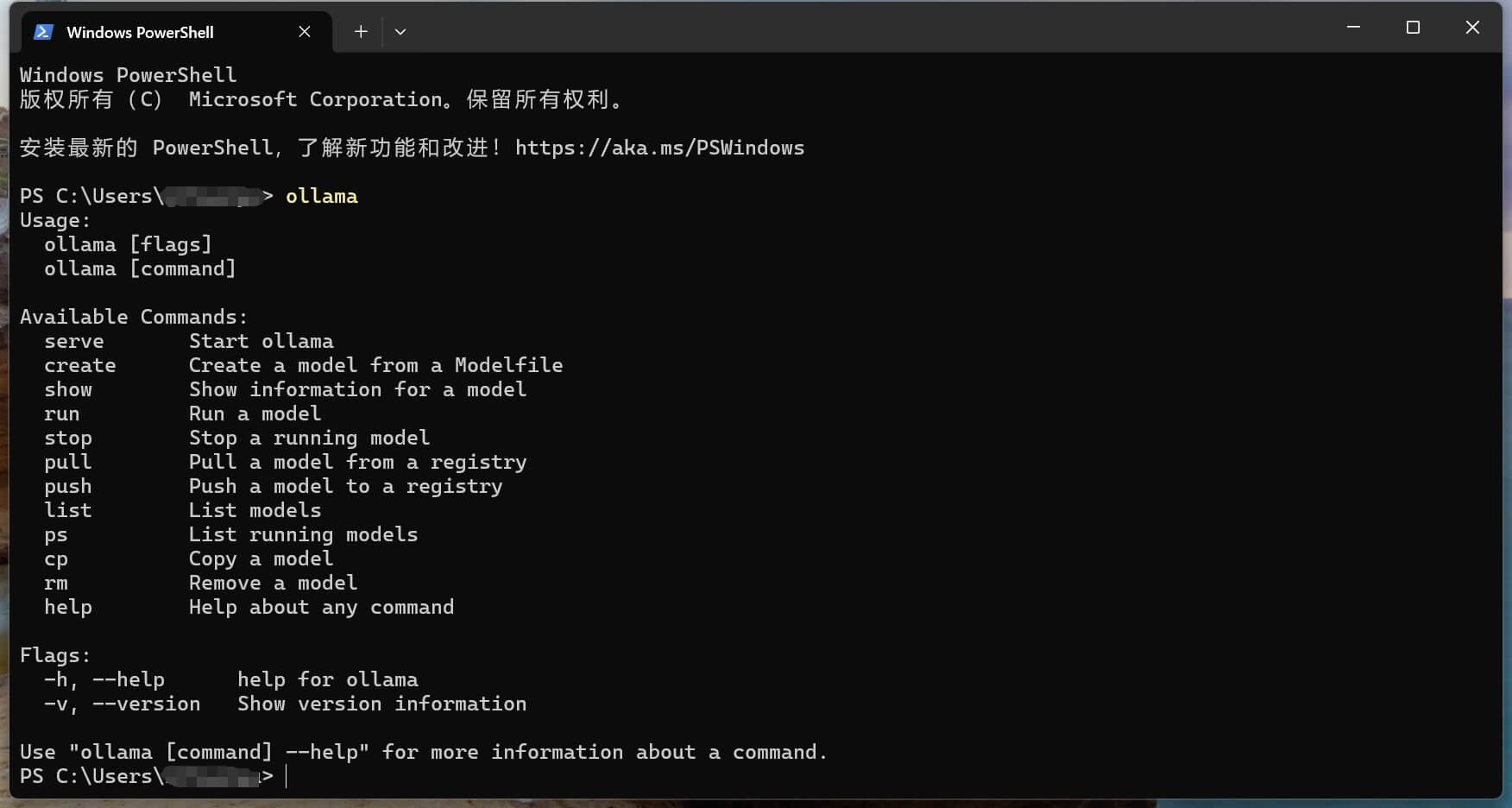Click the 'show' command name
1512x808 pixels.
click(x=68, y=389)
